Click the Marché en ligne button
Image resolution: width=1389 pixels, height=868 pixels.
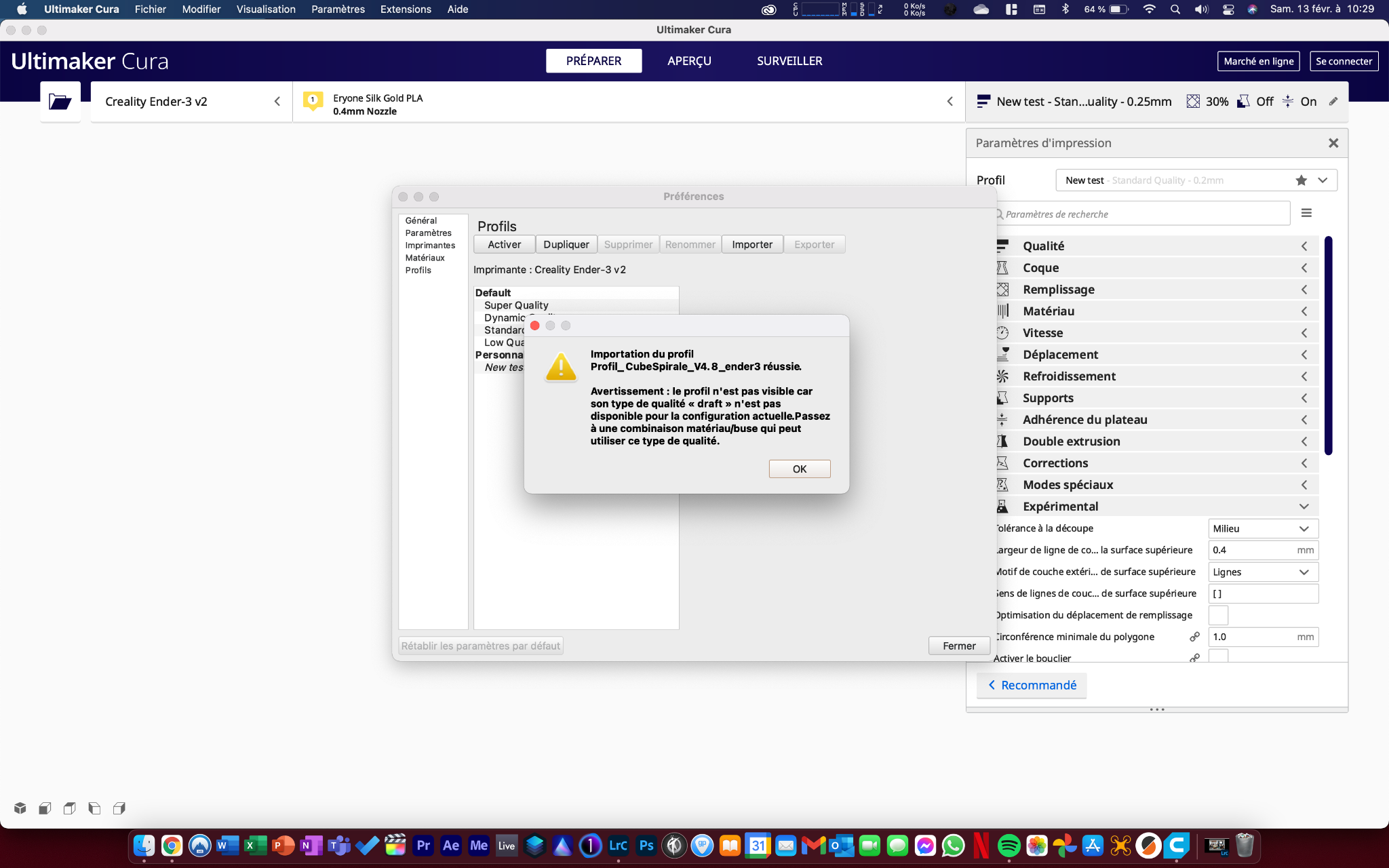coord(1258,61)
